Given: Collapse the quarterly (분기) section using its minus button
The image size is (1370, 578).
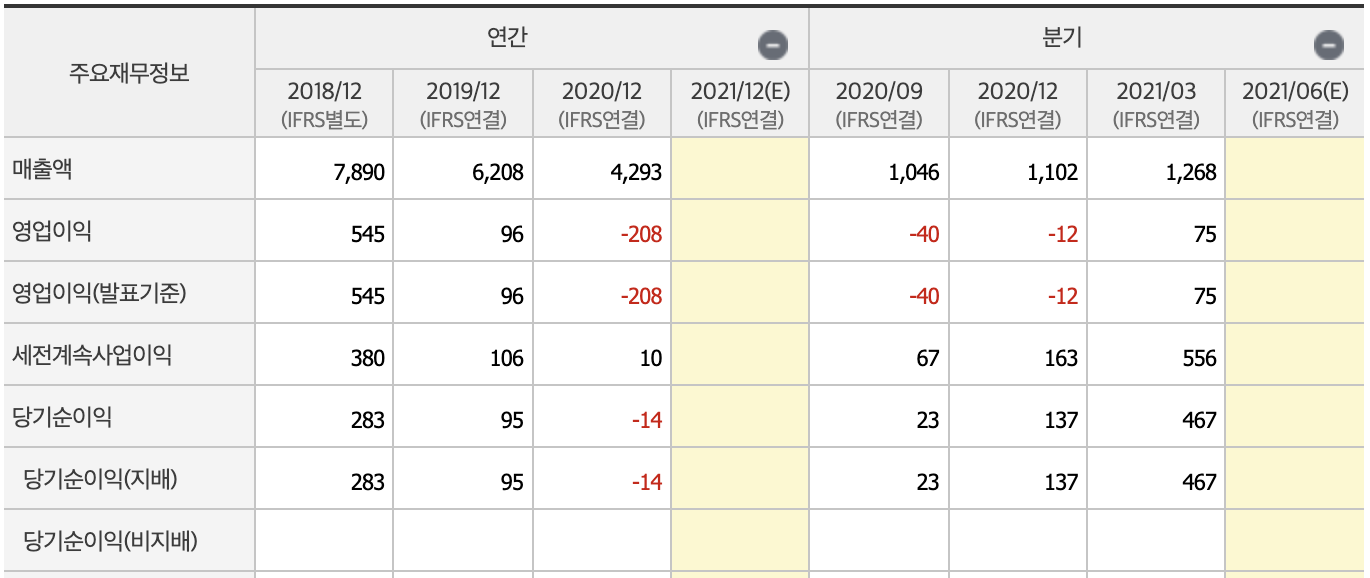Looking at the screenshot, I should point(1328,42).
